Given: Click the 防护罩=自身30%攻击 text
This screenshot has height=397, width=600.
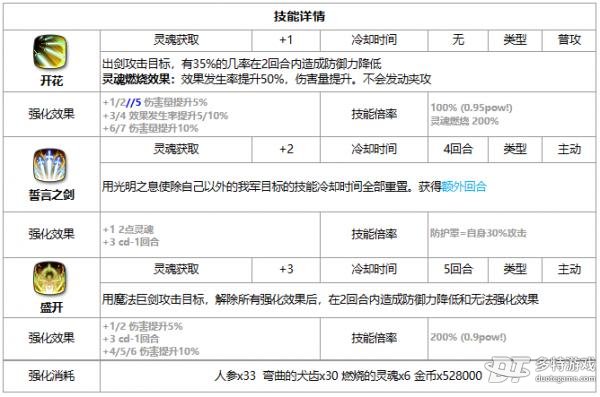Looking at the screenshot, I should click(x=478, y=233).
